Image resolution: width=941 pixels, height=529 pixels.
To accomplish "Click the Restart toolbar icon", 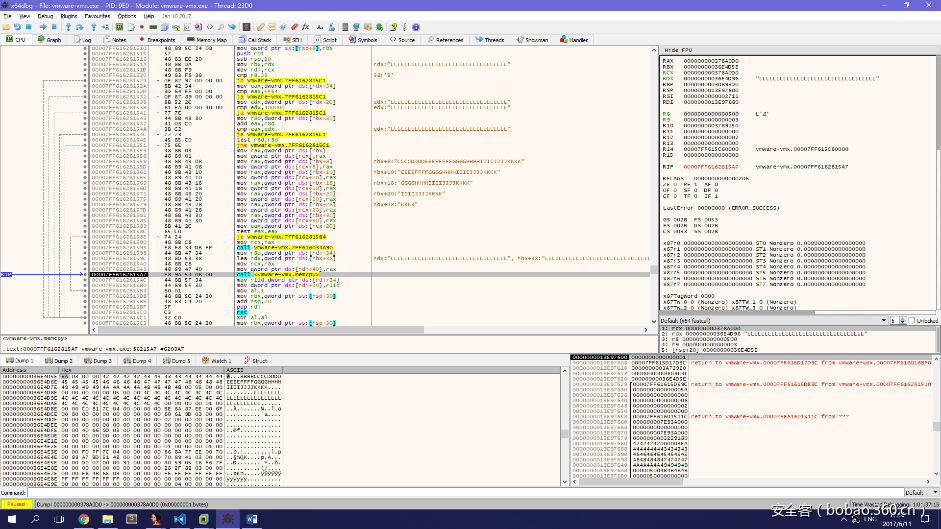I will click(x=19, y=27).
